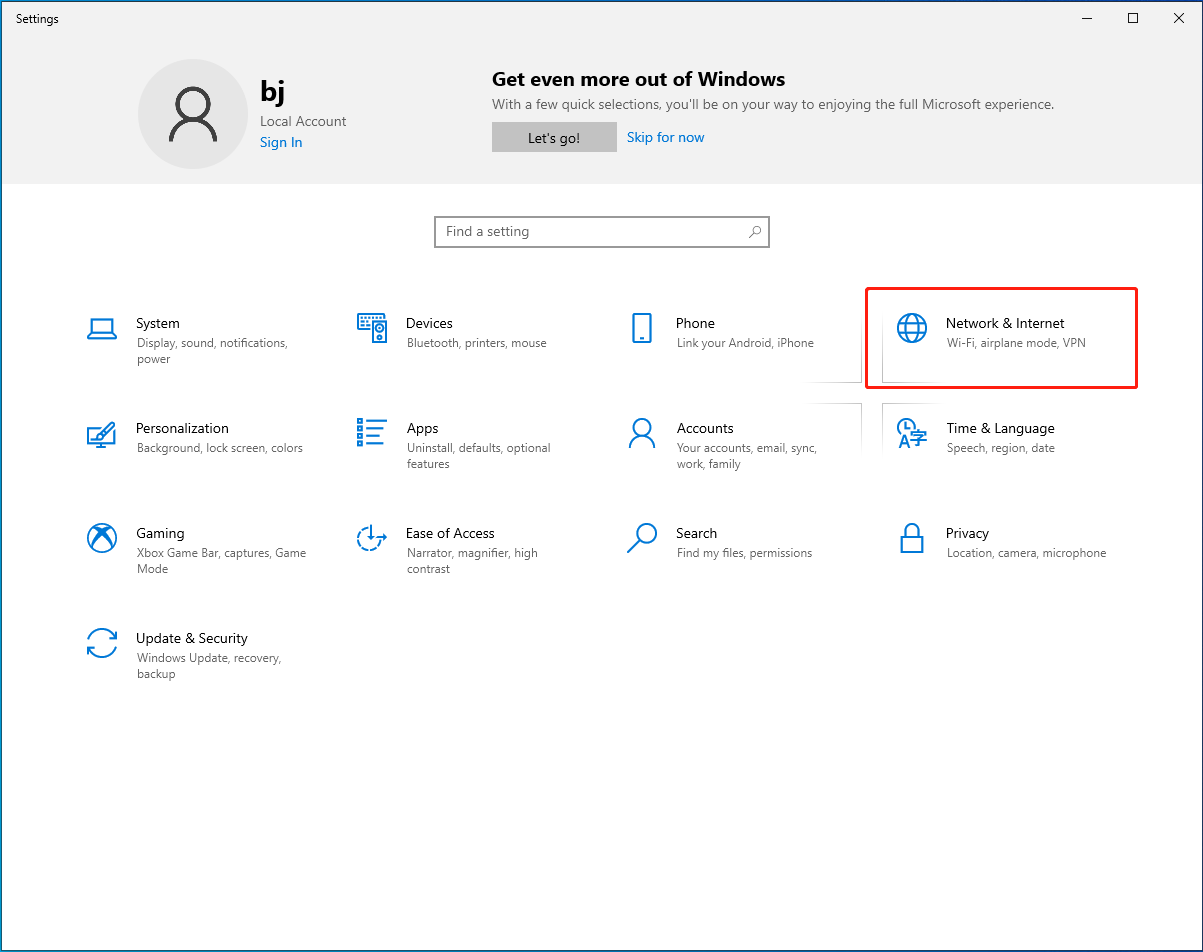Open the System settings title
Image resolution: width=1203 pixels, height=952 pixels.
pos(158,324)
